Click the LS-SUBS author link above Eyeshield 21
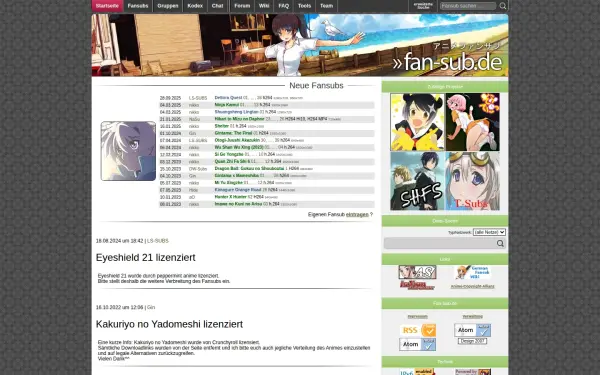This screenshot has width=600, height=375. coord(158,241)
